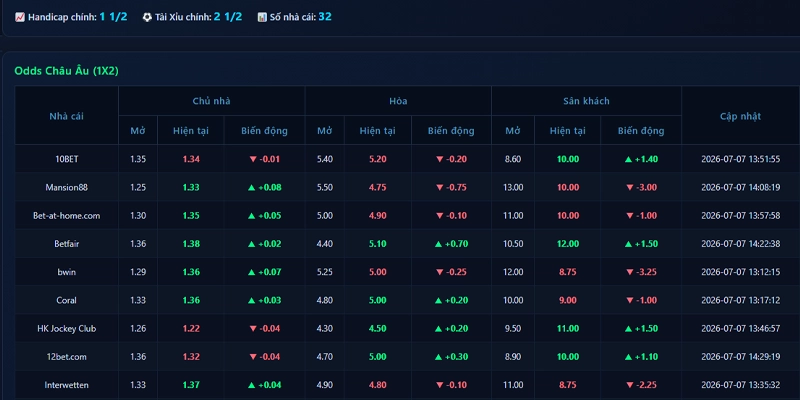
Task: Click the Sân khách column group header
Action: [x=586, y=101]
